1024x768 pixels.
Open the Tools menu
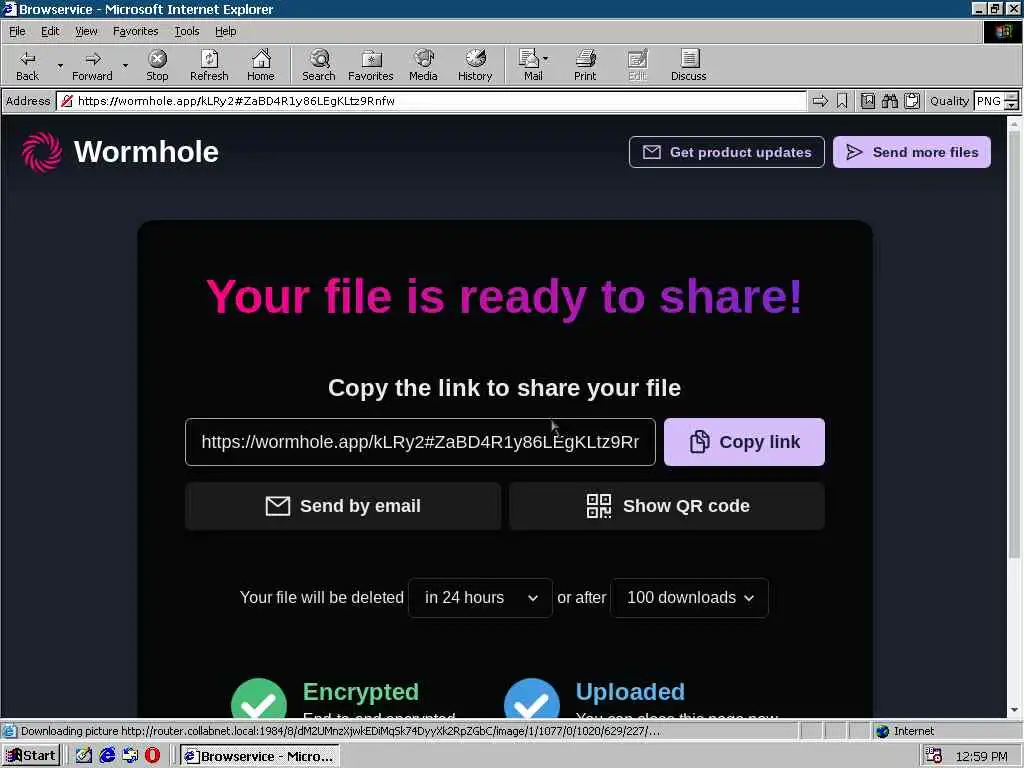186,31
